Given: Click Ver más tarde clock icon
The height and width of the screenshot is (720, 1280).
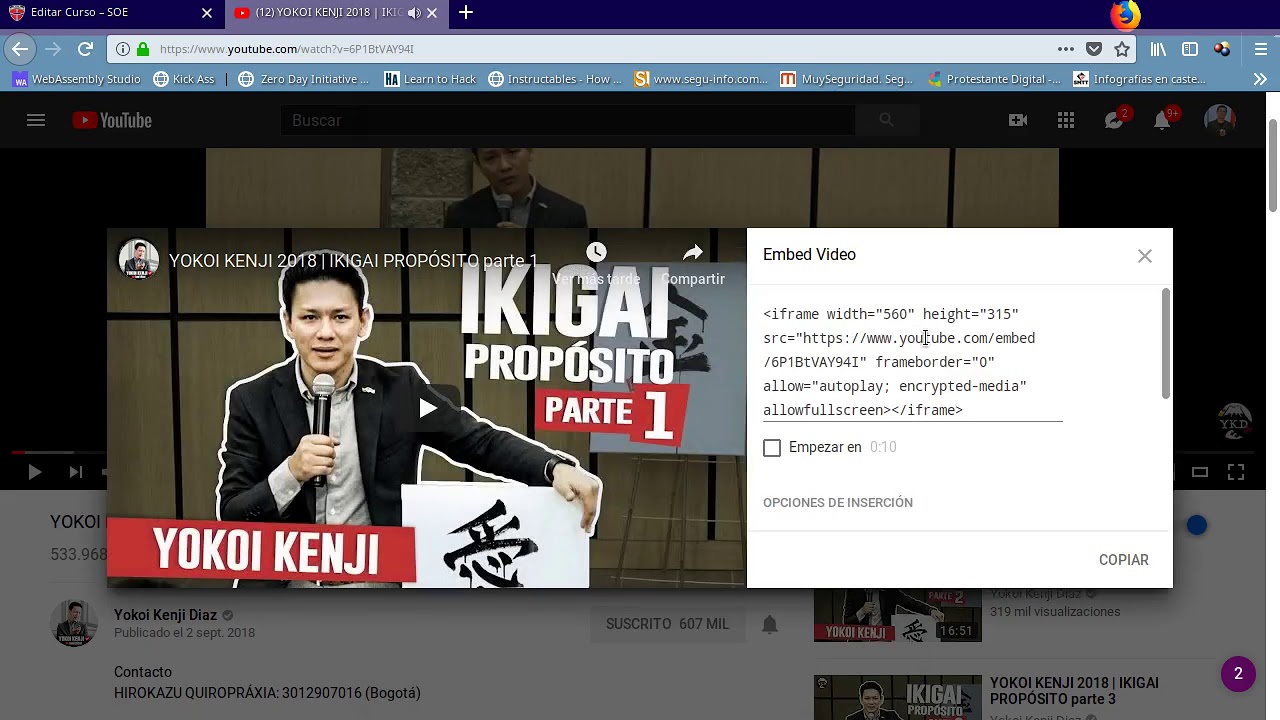Looking at the screenshot, I should pos(596,252).
